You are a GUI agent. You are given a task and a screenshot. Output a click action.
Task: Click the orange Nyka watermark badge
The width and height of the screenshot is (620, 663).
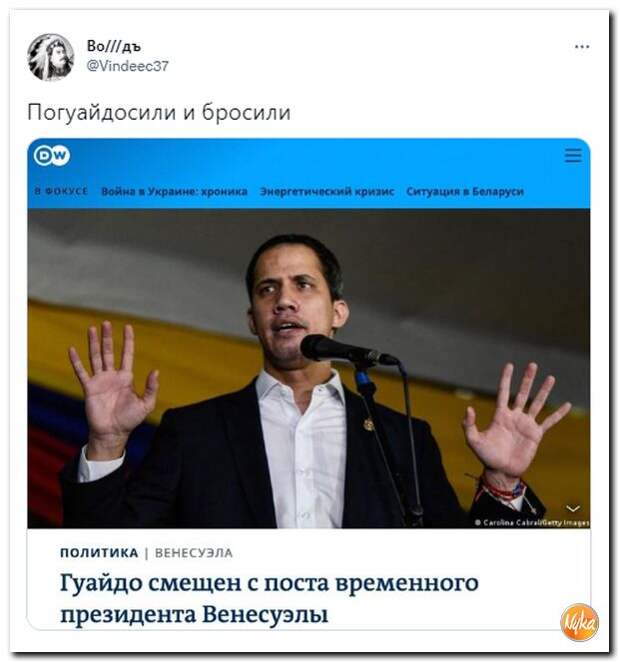[579, 622]
